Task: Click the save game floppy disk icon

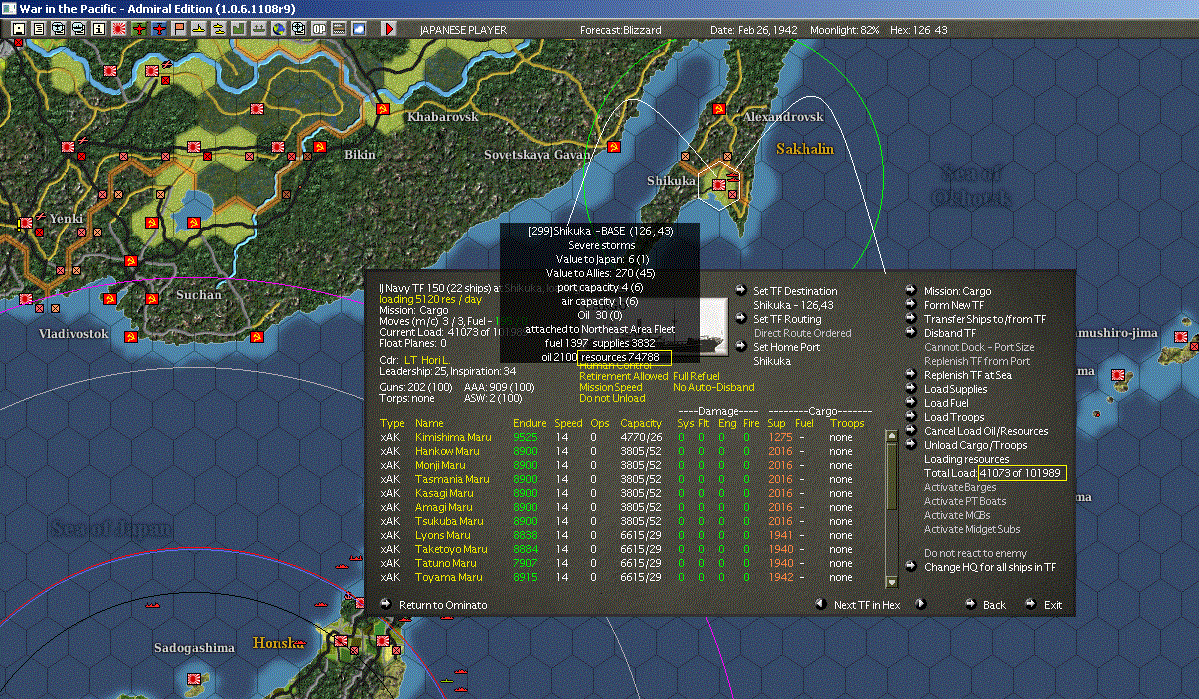Action: [x=19, y=29]
